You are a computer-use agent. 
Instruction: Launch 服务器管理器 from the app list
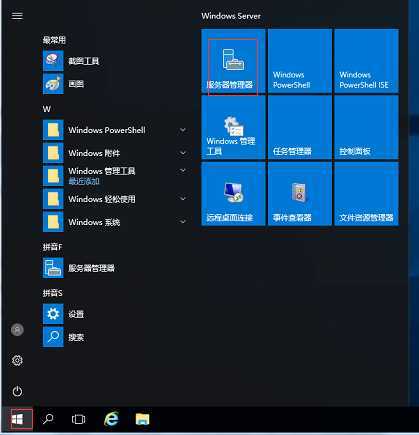click(x=79, y=268)
